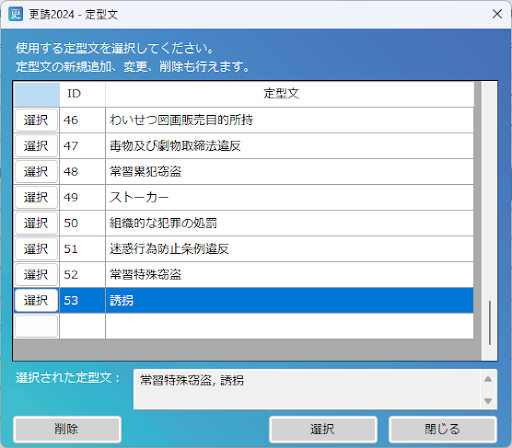Click the ID column header

tap(83, 94)
